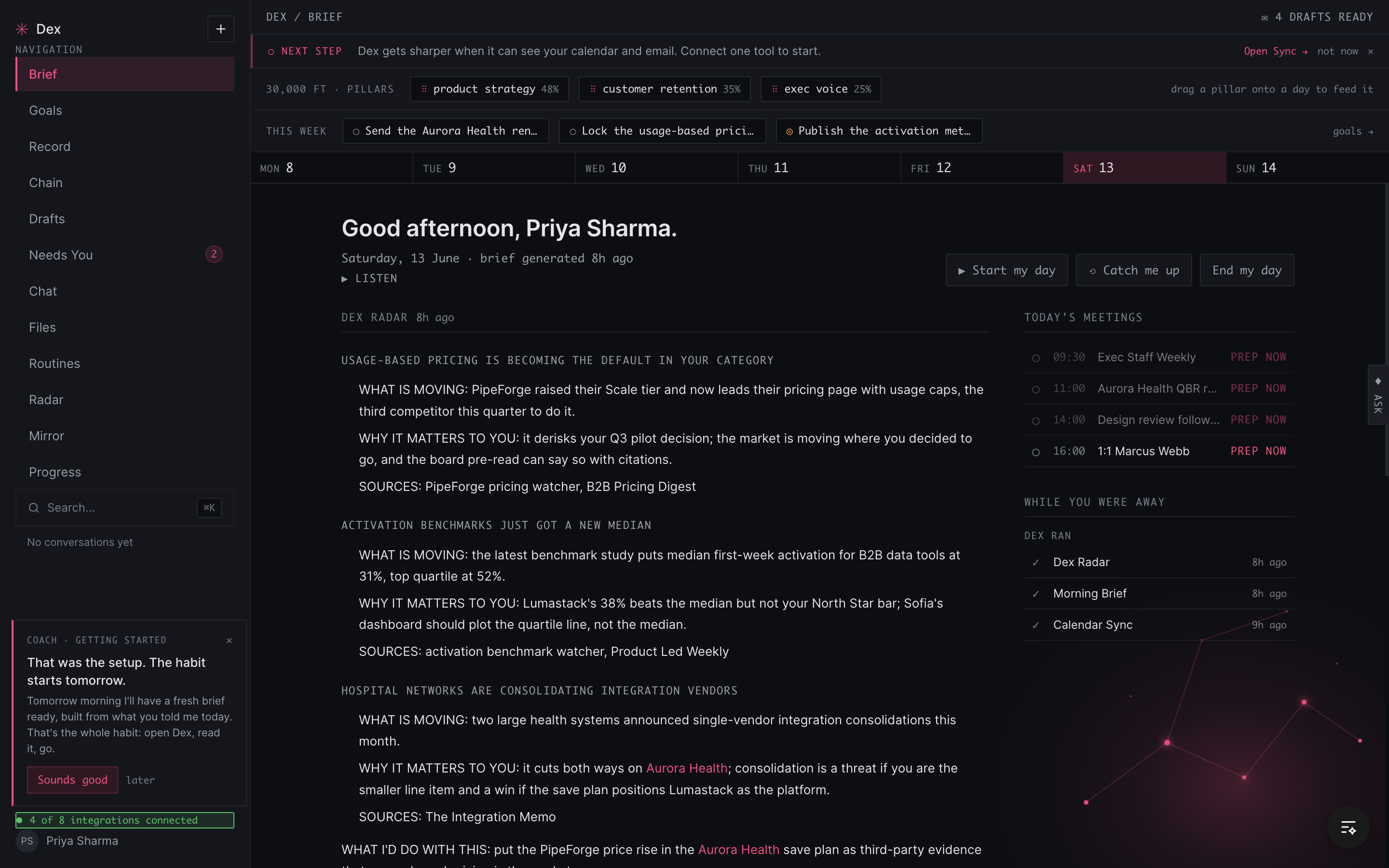Image resolution: width=1389 pixels, height=868 pixels.
Task: Select the SUN 14 day tab
Action: coord(1307,168)
